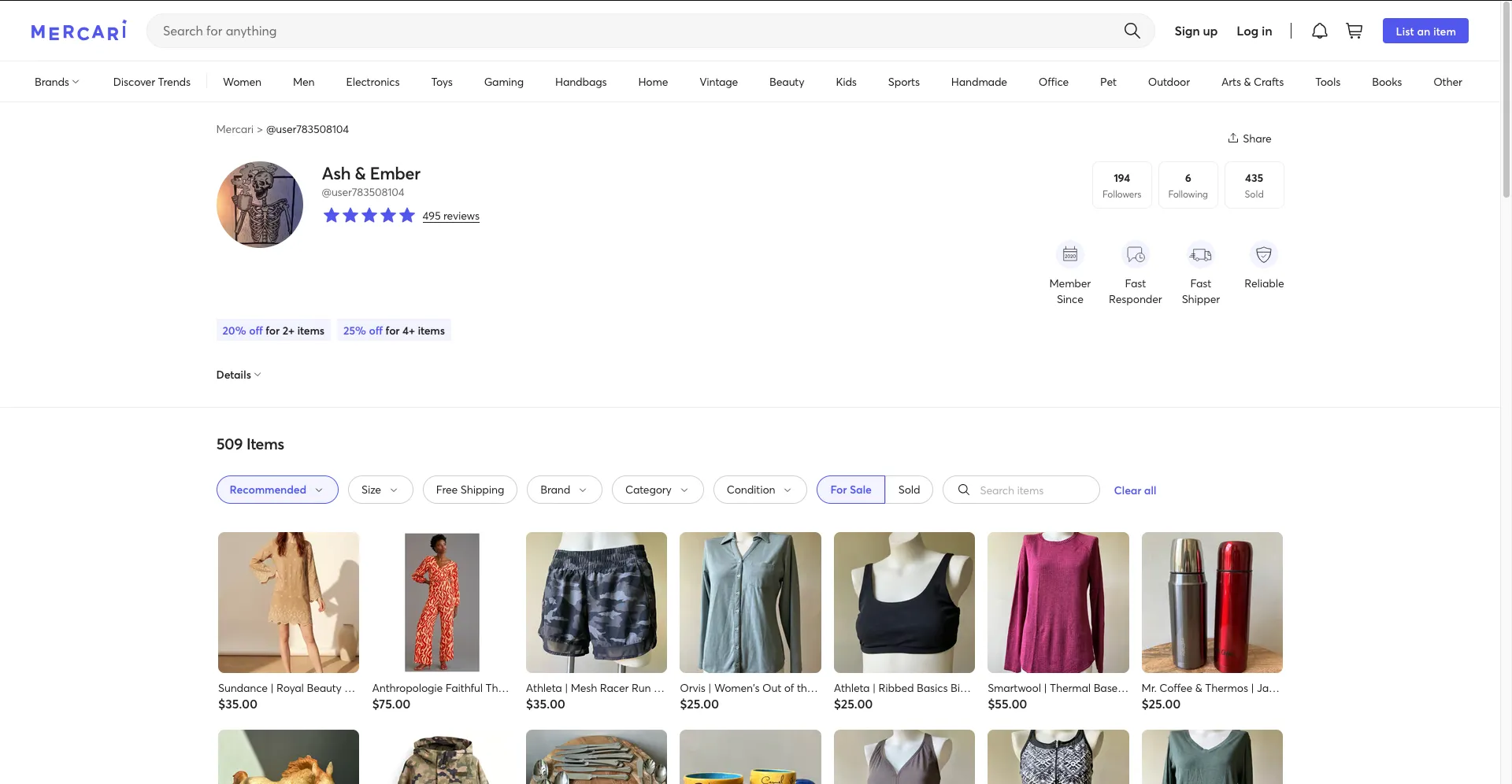Screen dimensions: 1512x784
Task: Click the five-star rating icons
Action: 369,216
